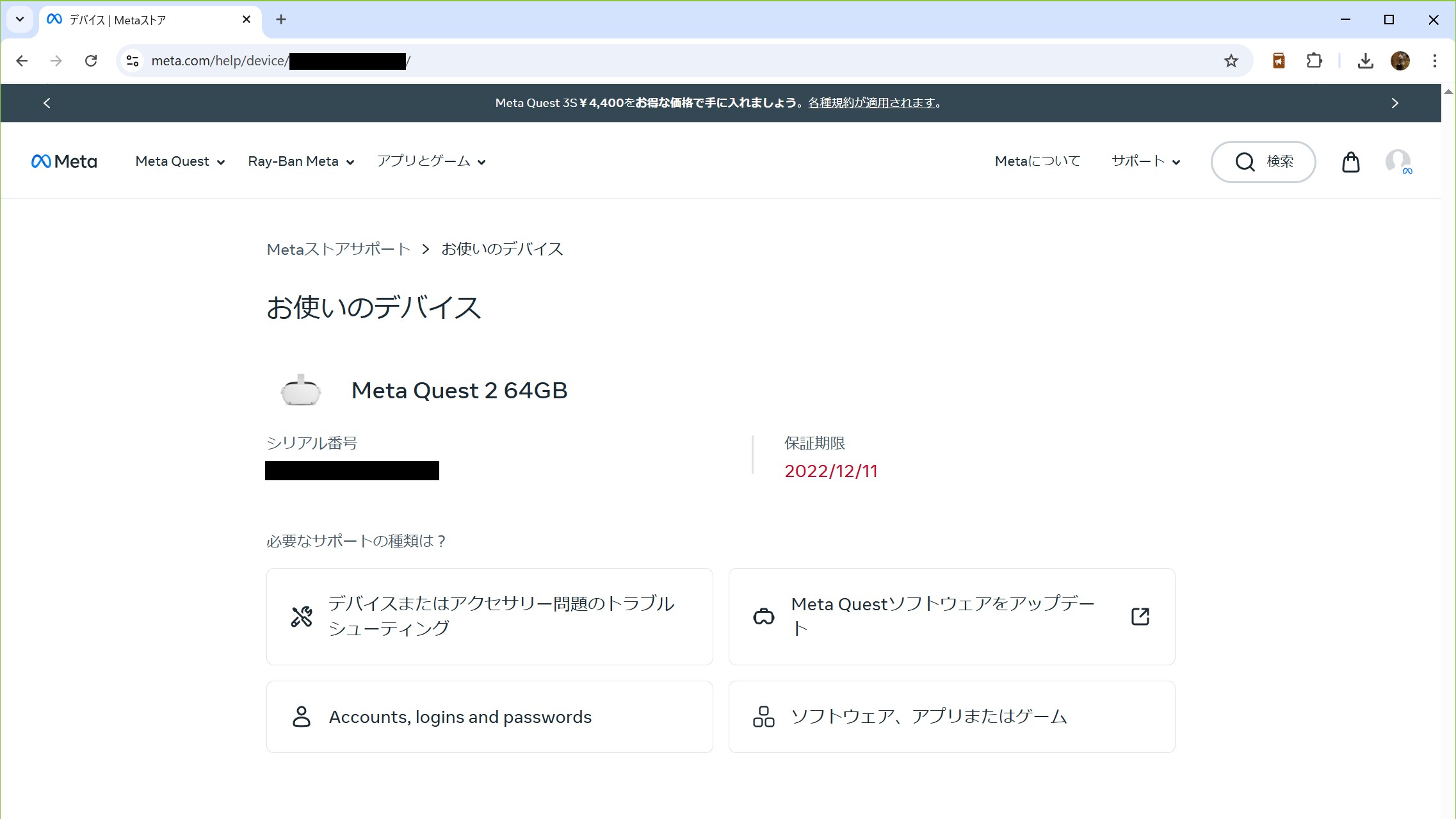Open Chrome three-dot menu
Screen dimensions: 1456x819
(x=1435, y=61)
